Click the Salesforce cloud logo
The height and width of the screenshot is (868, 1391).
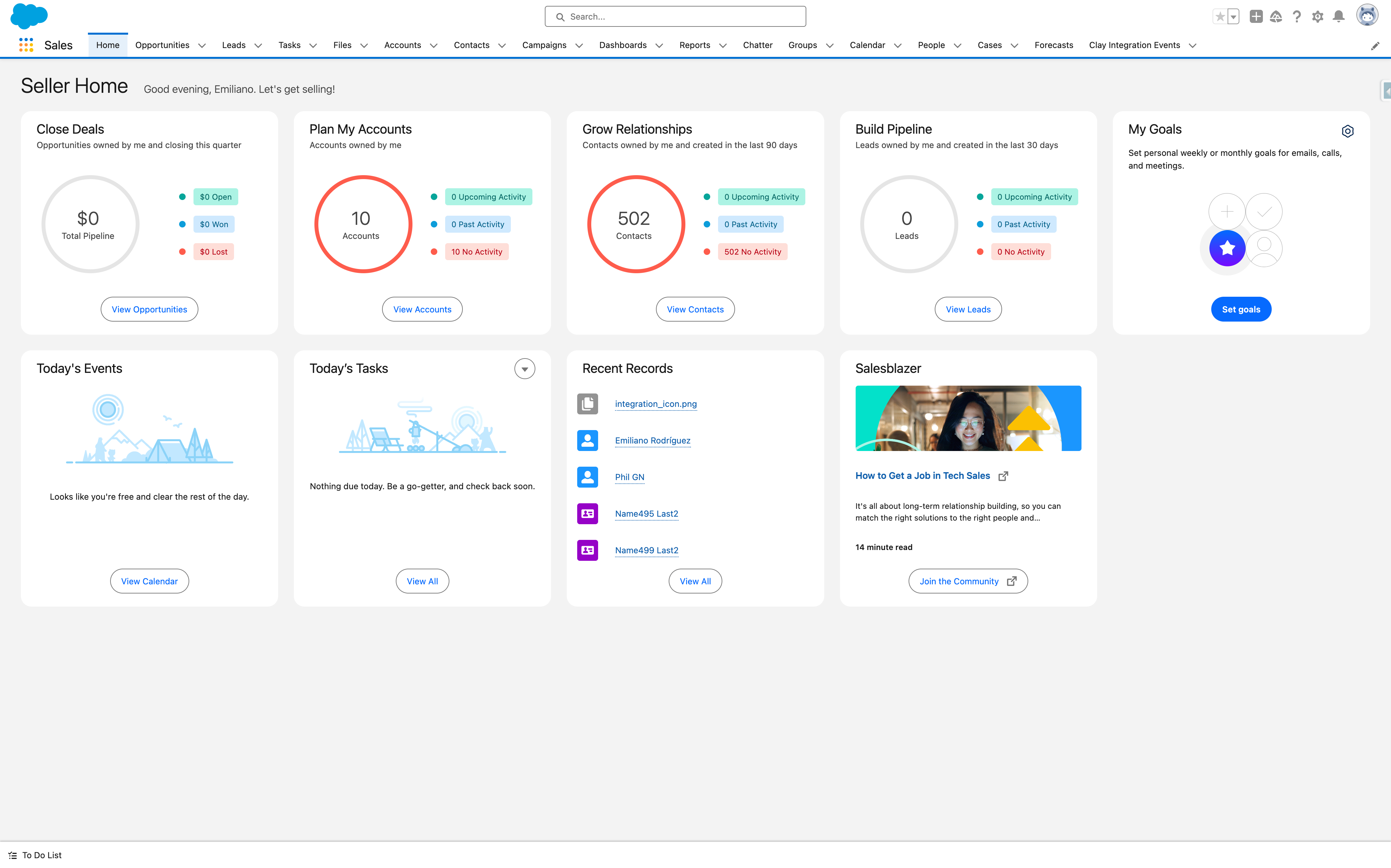point(29,15)
